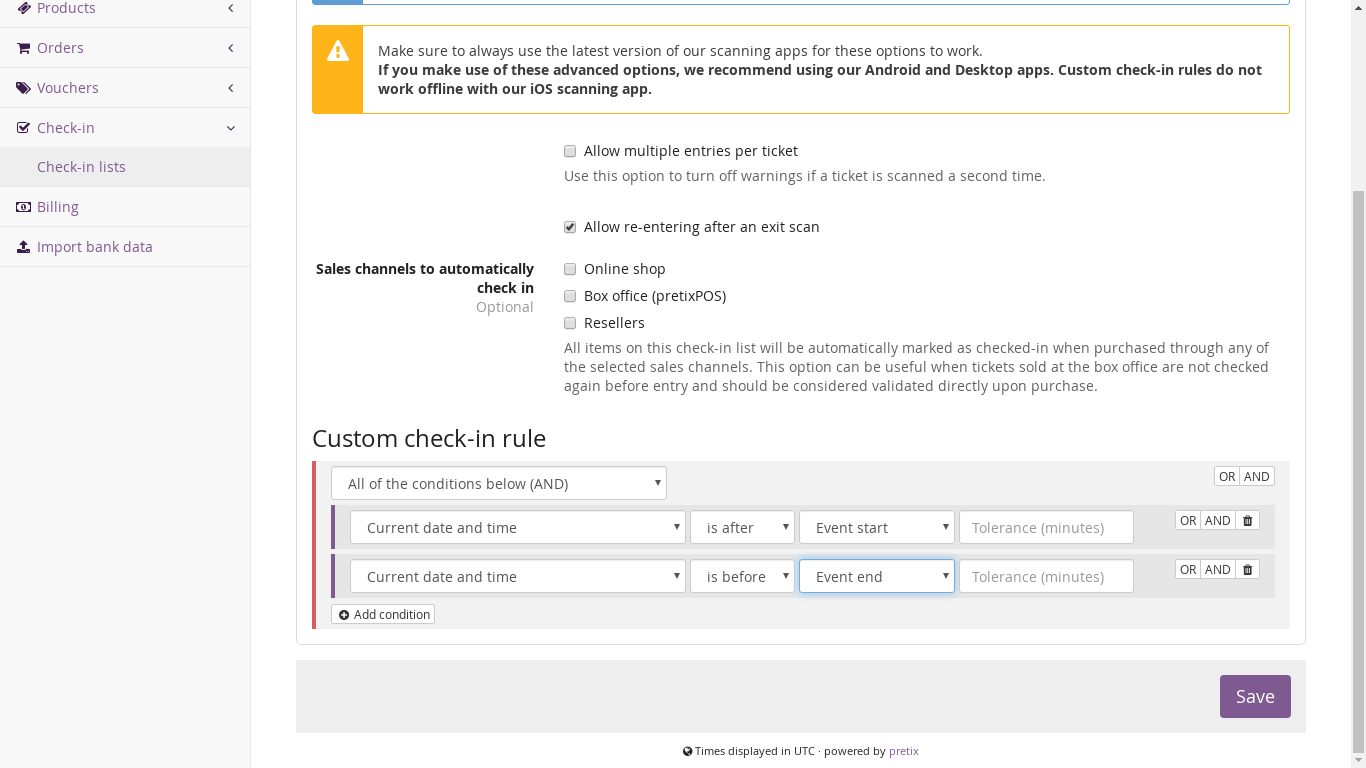Viewport: 1366px width, 768px height.
Task: Click the trash icon on Event start condition
Action: pos(1247,520)
